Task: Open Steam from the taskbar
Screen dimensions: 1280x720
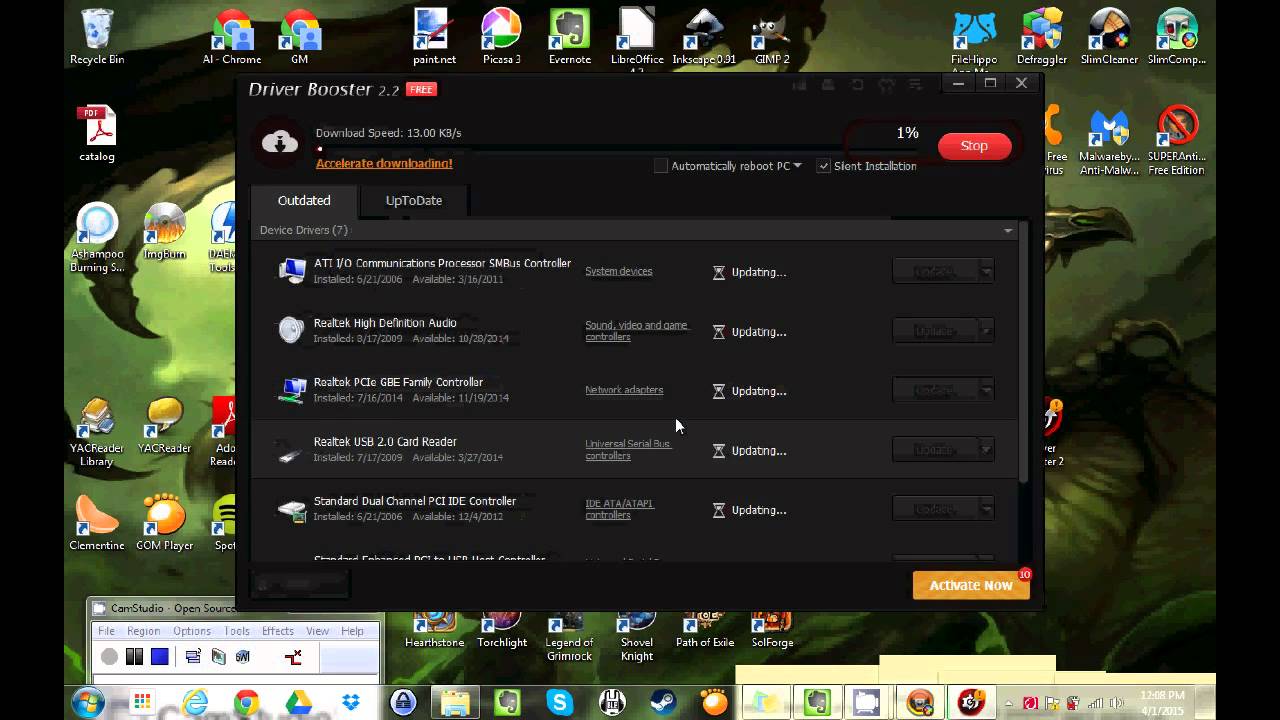Action: pyautogui.click(x=664, y=702)
